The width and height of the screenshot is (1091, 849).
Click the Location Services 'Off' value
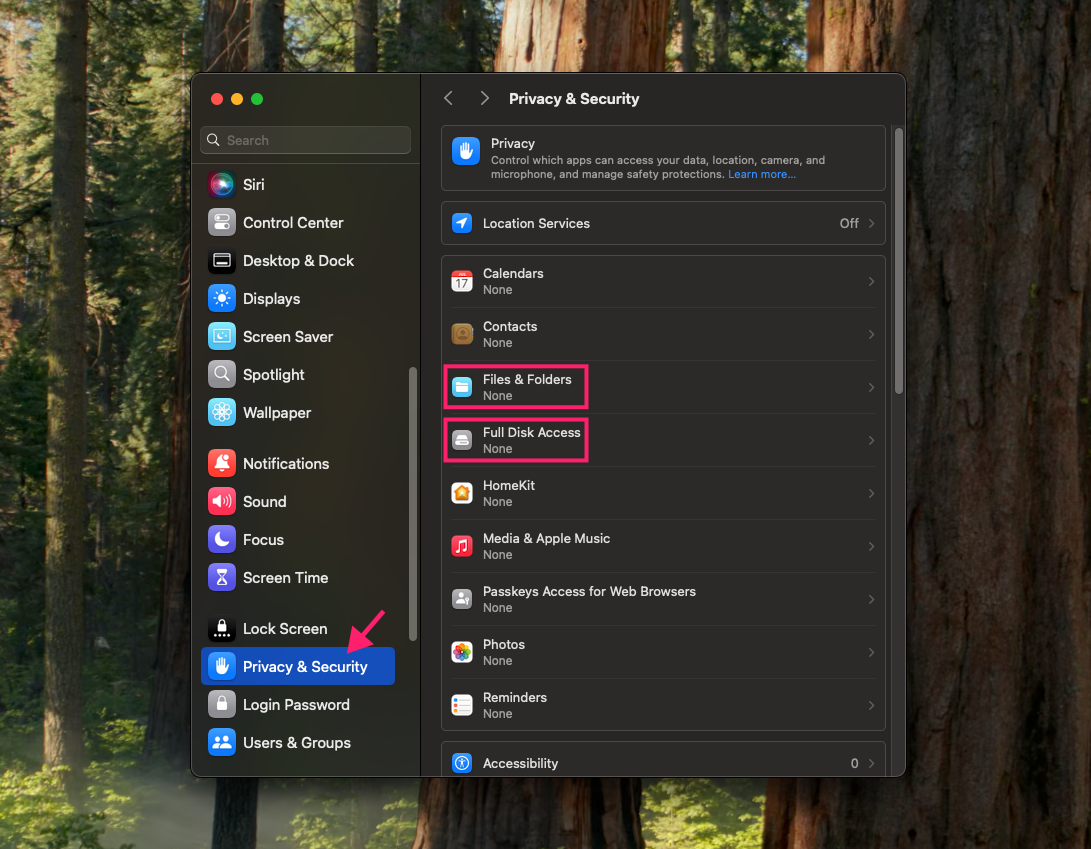pos(849,223)
